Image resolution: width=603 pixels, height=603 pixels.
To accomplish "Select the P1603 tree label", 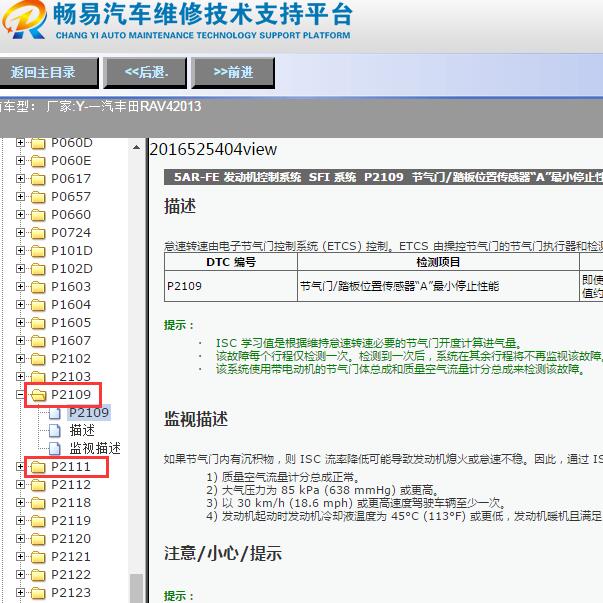I will (x=71, y=287).
